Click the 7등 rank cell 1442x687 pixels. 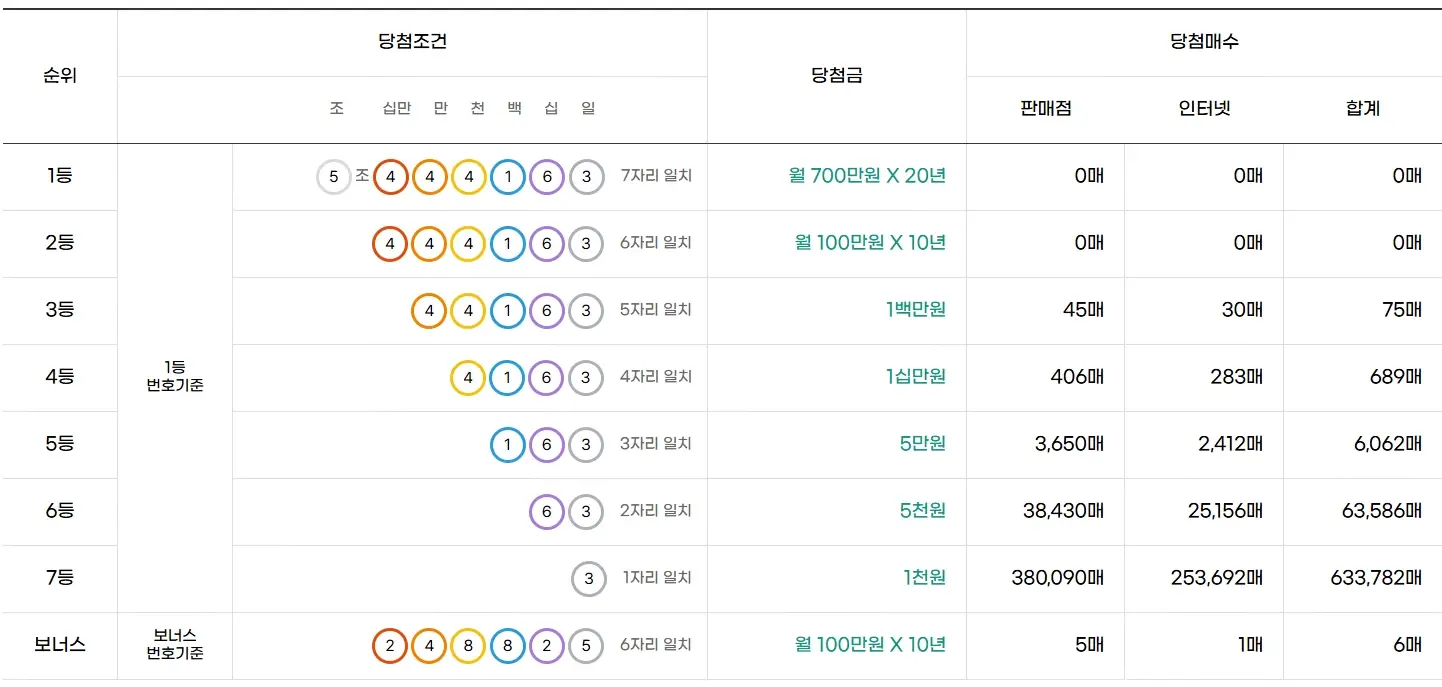click(60, 578)
